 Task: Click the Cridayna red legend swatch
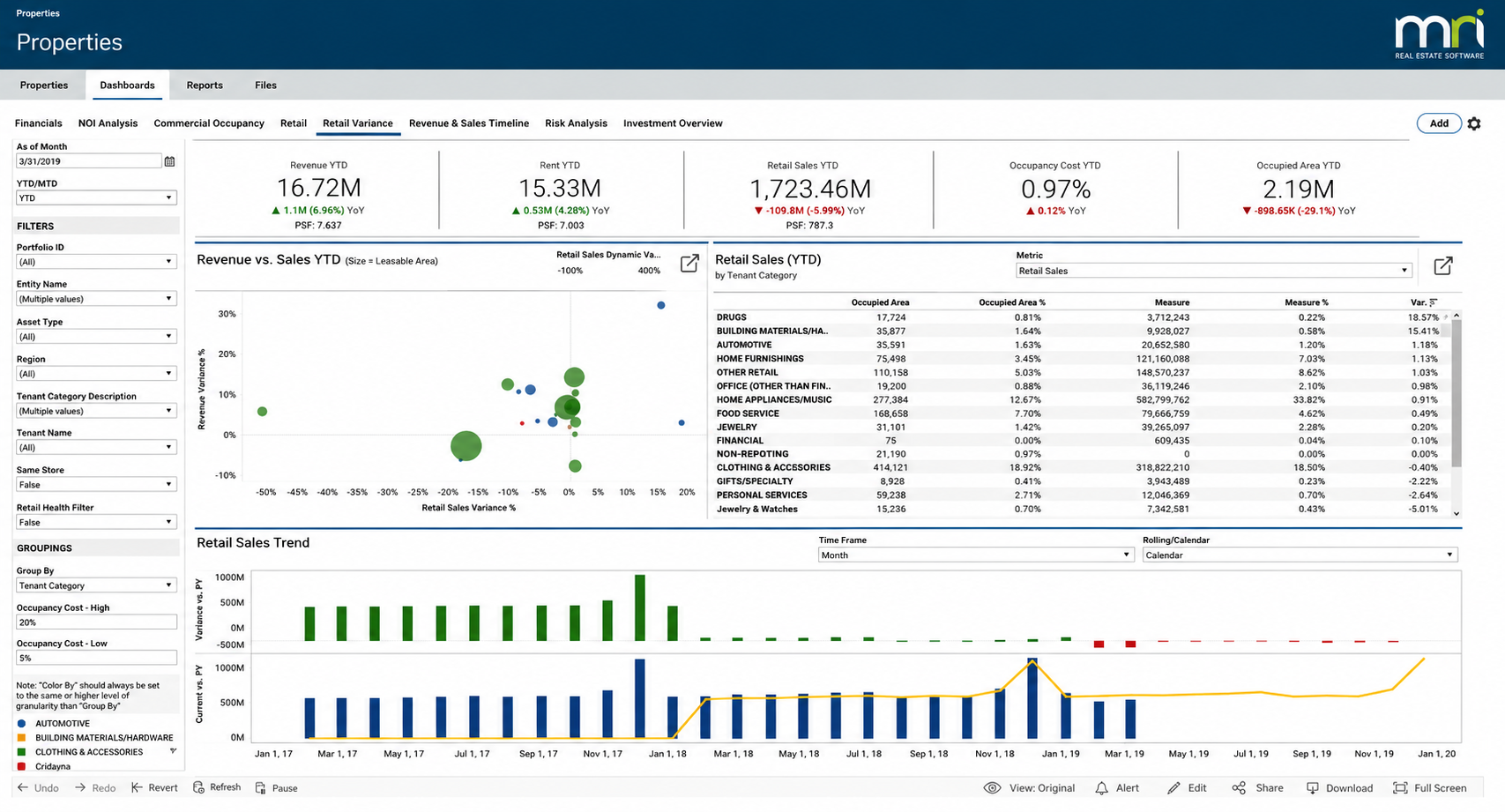tap(22, 766)
